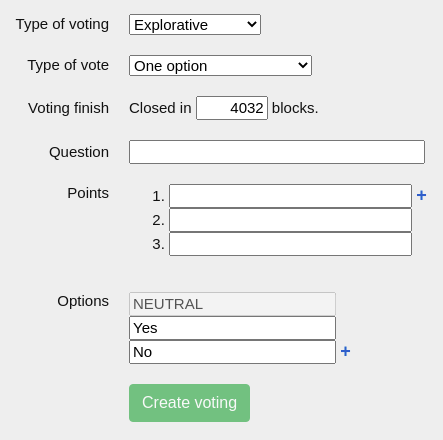This screenshot has height=440, width=443.
Task: Click the disabled NEUTRAL option field
Action: tap(232, 304)
